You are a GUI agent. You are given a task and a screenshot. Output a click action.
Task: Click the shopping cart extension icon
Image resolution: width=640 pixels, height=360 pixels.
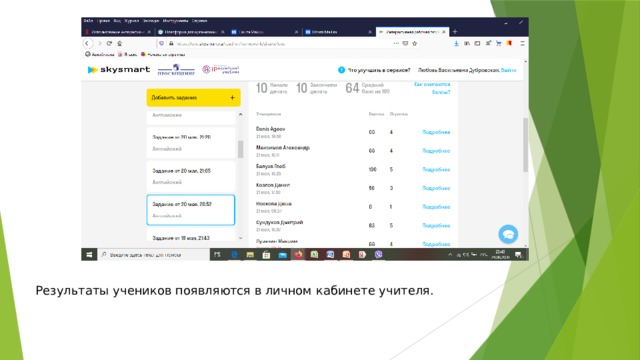click(x=499, y=43)
